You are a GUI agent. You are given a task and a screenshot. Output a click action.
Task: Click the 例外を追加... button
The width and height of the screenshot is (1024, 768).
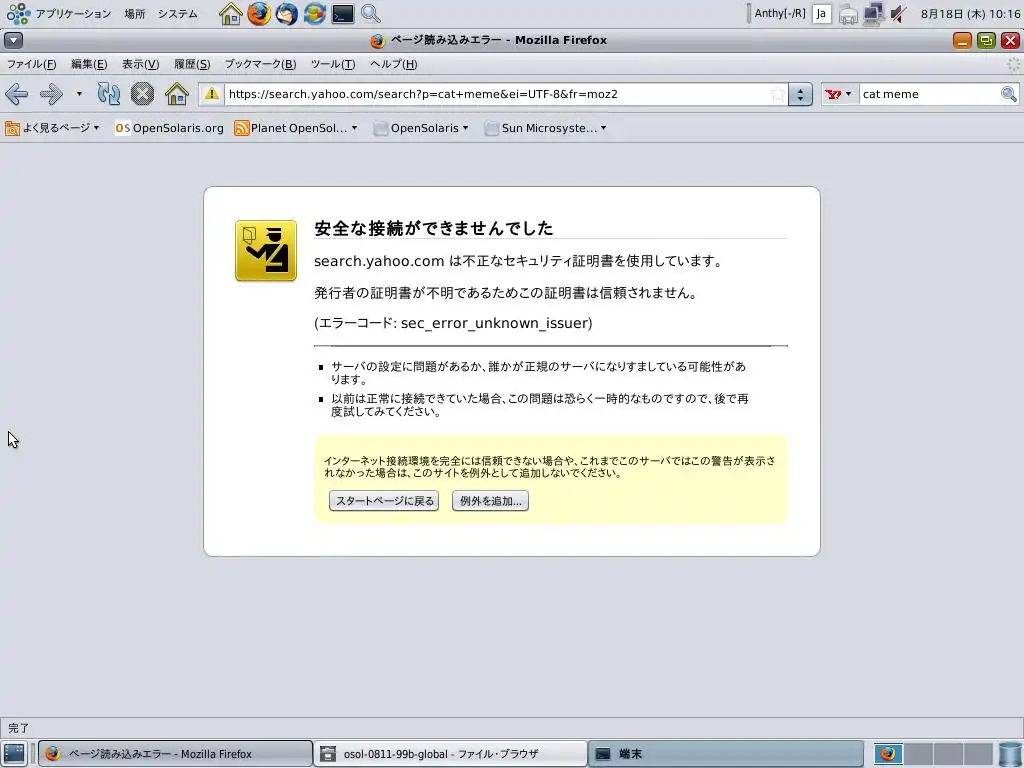pyautogui.click(x=490, y=501)
